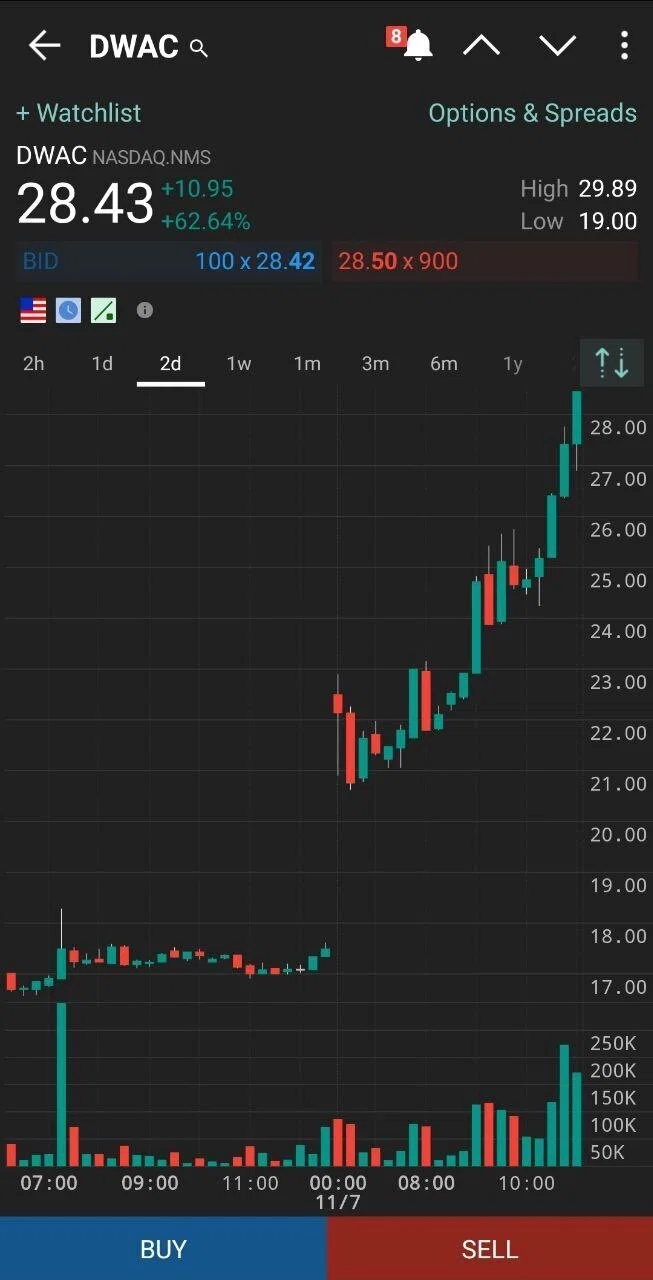Tap the 28.00 price axis label
The height and width of the screenshot is (1280, 653).
[x=618, y=428]
